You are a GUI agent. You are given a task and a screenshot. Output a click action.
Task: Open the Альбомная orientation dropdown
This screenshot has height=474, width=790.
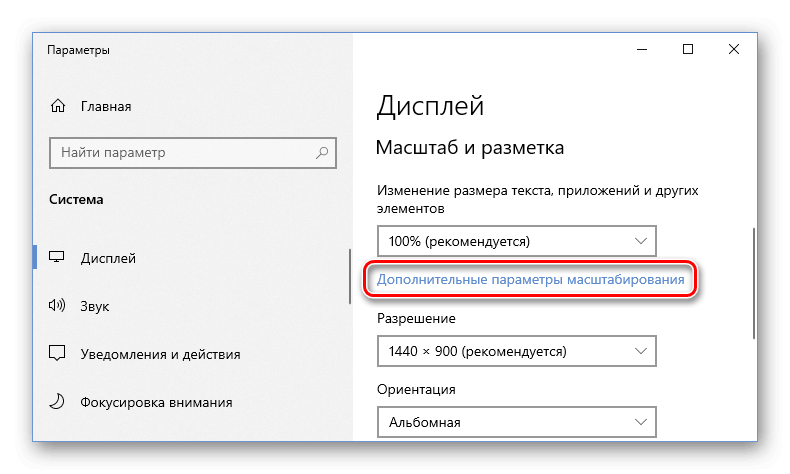point(517,422)
